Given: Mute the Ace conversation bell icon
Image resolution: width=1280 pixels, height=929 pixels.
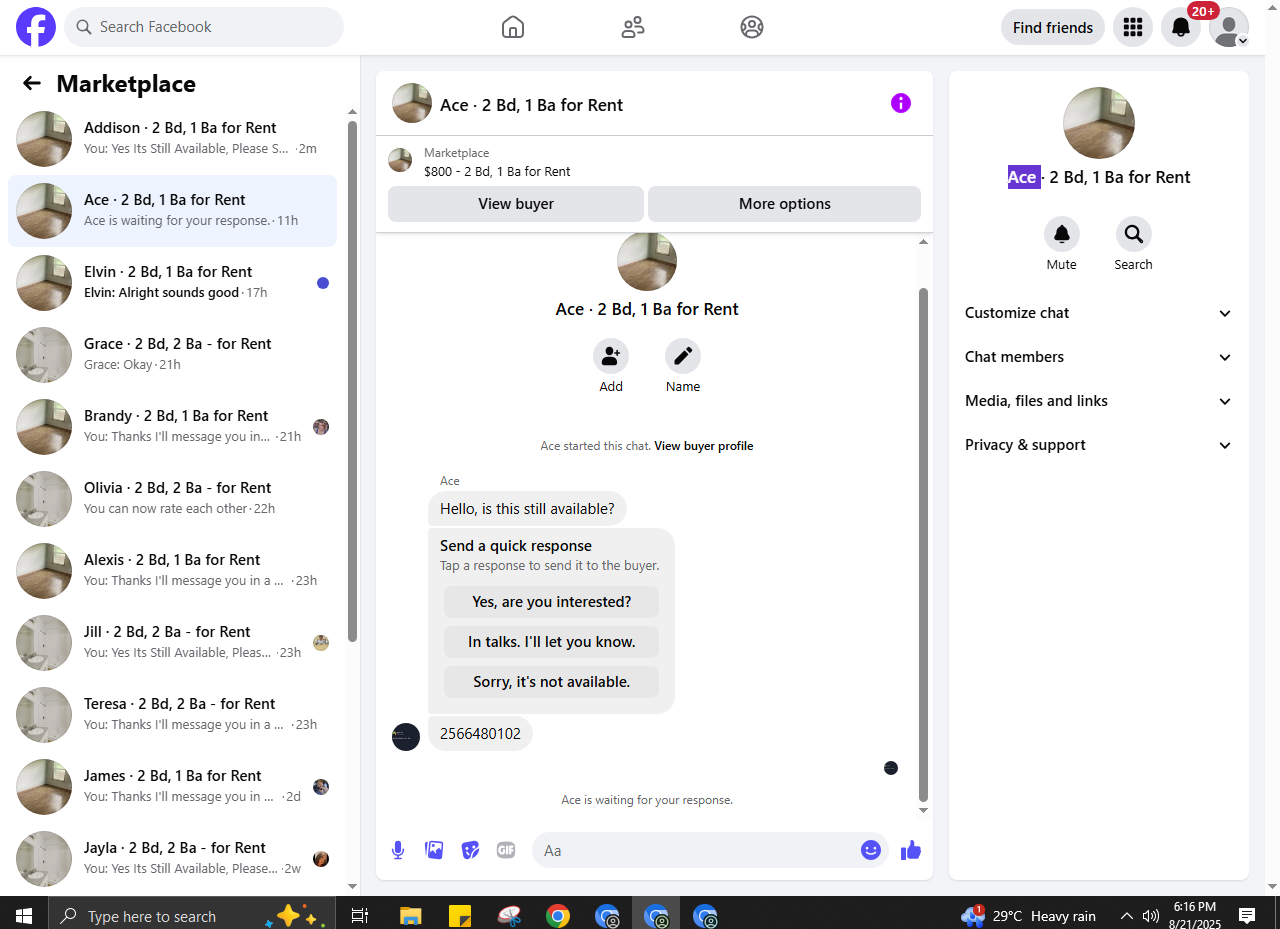Looking at the screenshot, I should click(1062, 234).
